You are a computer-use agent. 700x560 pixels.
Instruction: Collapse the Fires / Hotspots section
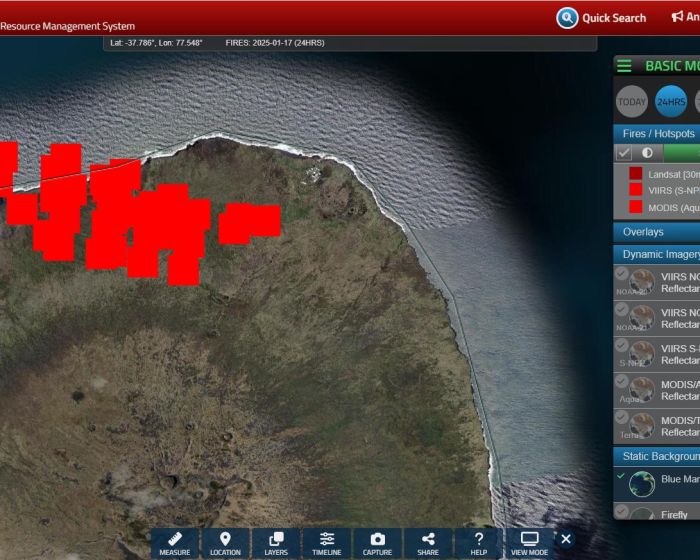point(657,133)
